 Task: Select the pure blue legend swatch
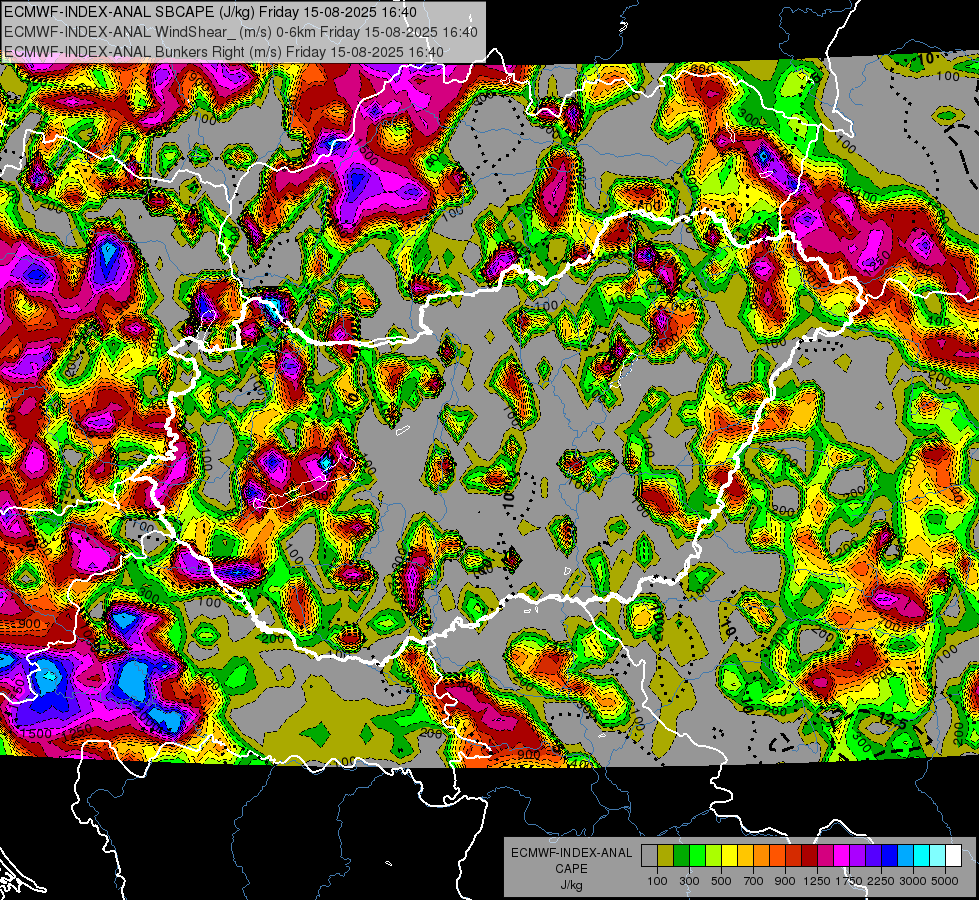(889, 856)
